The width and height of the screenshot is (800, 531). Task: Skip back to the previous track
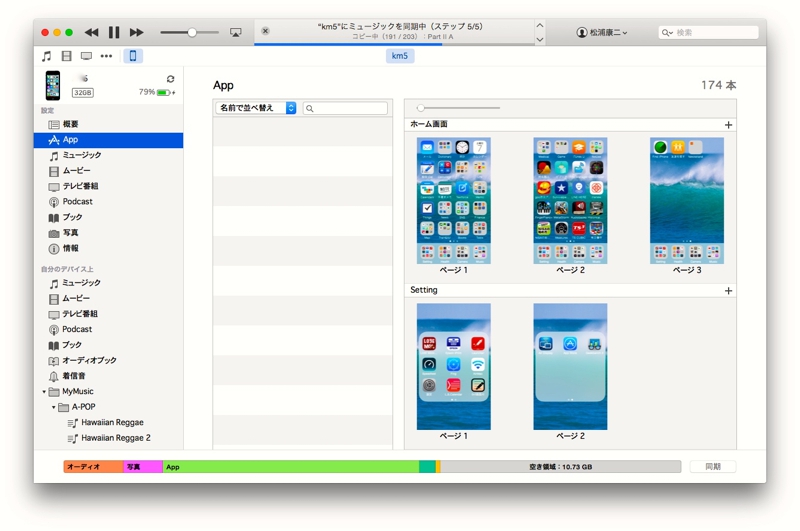(x=91, y=33)
